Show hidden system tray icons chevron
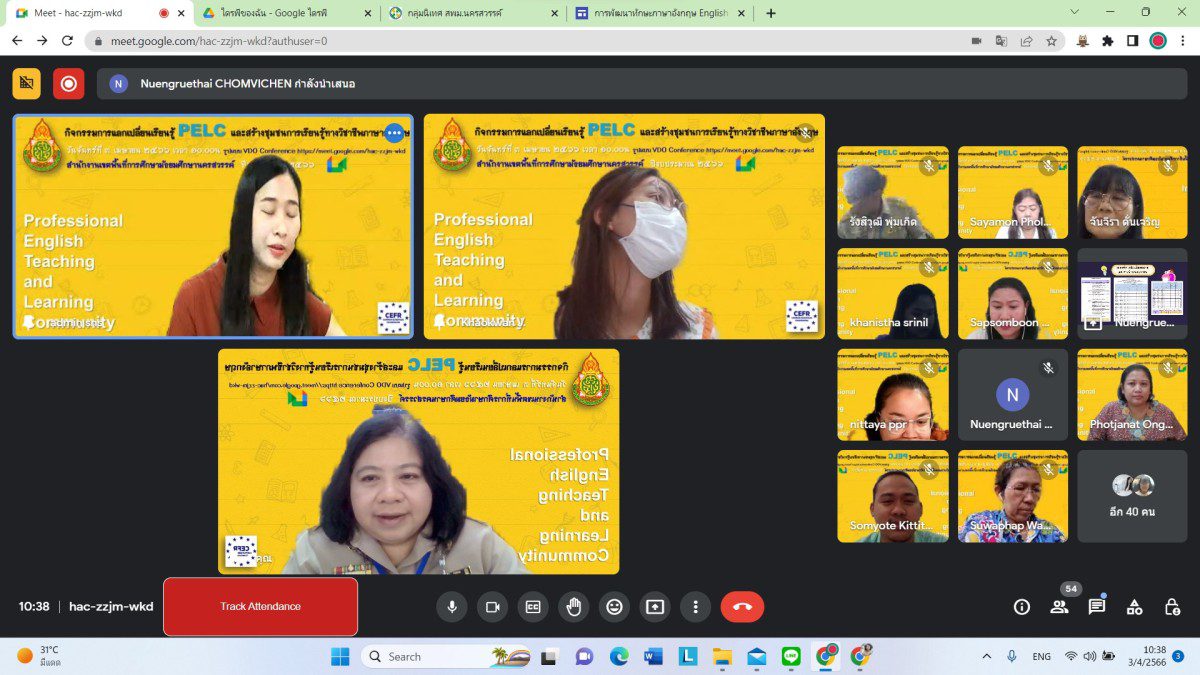Screen dimensions: 1200x675 point(986,656)
